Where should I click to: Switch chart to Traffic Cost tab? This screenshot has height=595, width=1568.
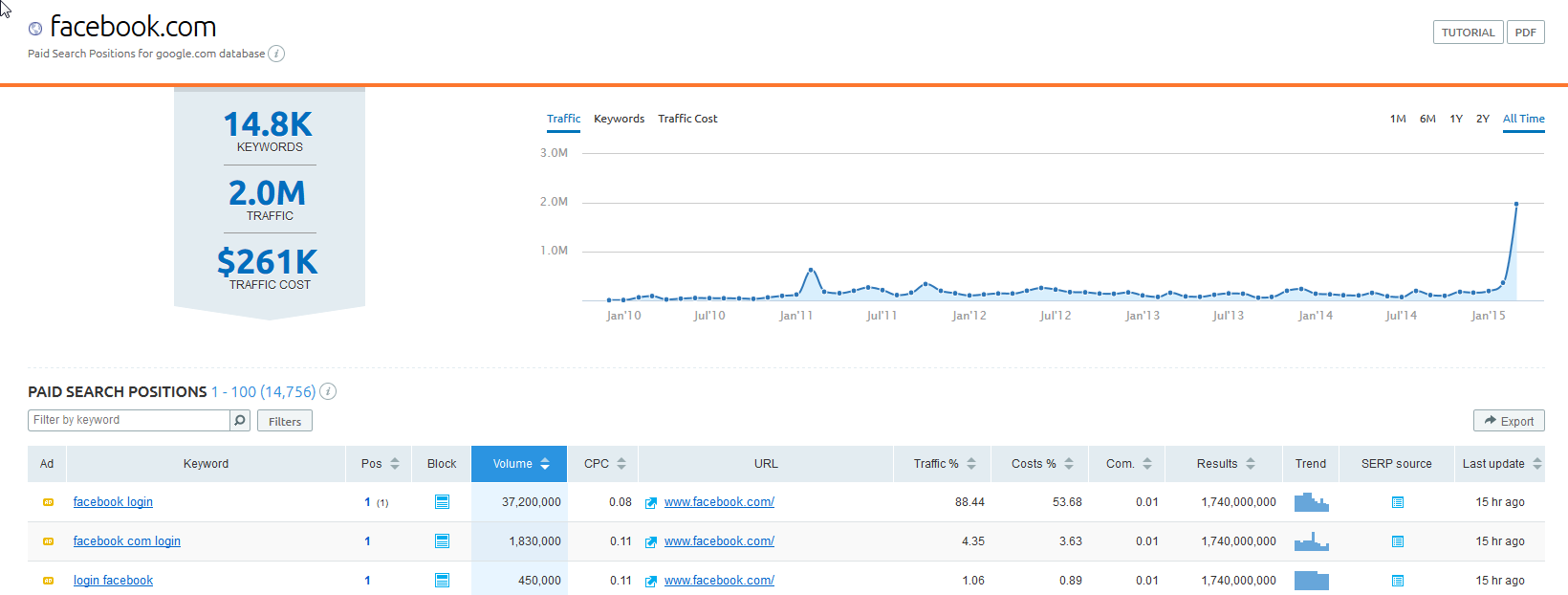pyautogui.click(x=687, y=119)
